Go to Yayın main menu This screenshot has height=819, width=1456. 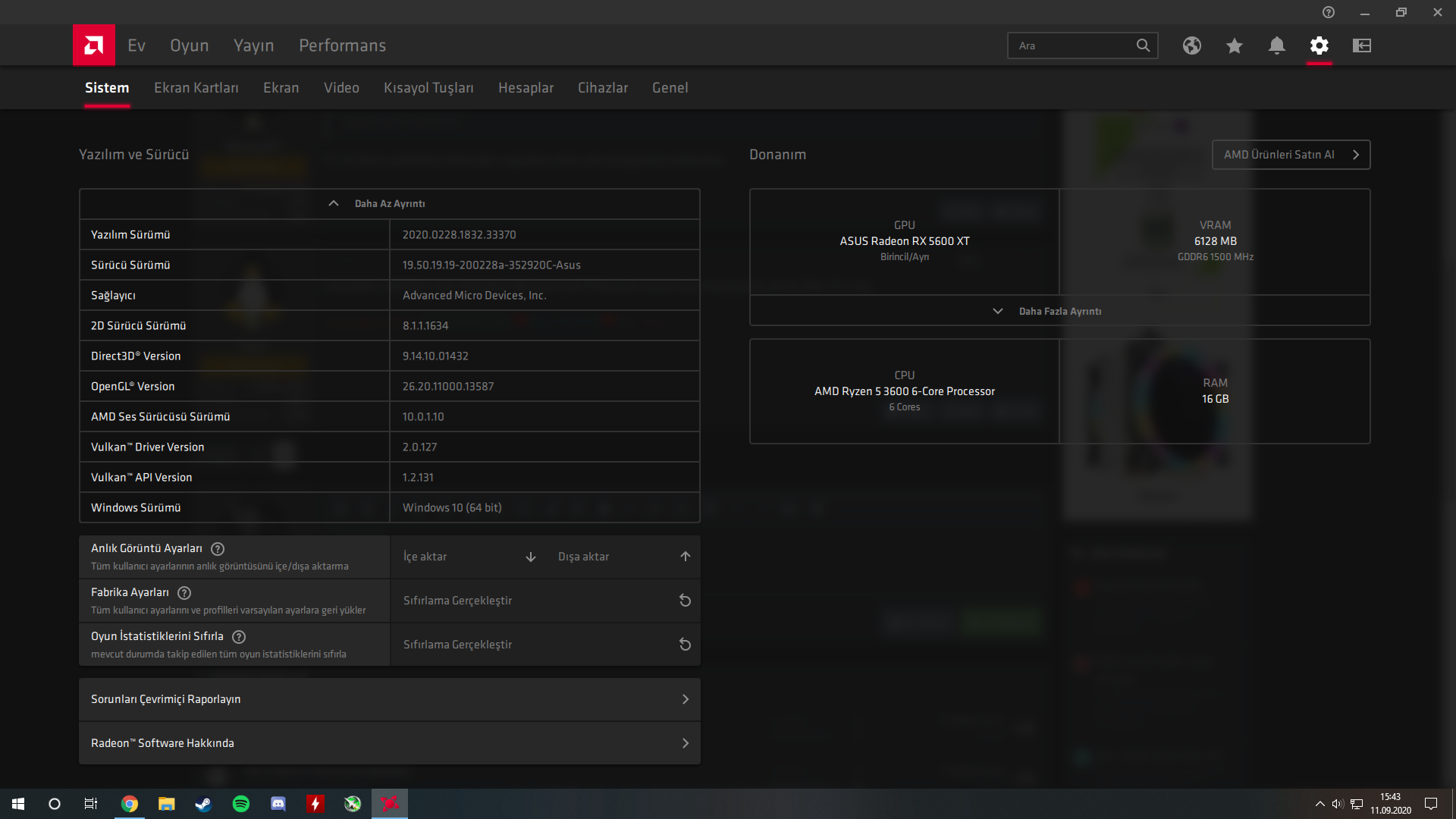tap(254, 45)
